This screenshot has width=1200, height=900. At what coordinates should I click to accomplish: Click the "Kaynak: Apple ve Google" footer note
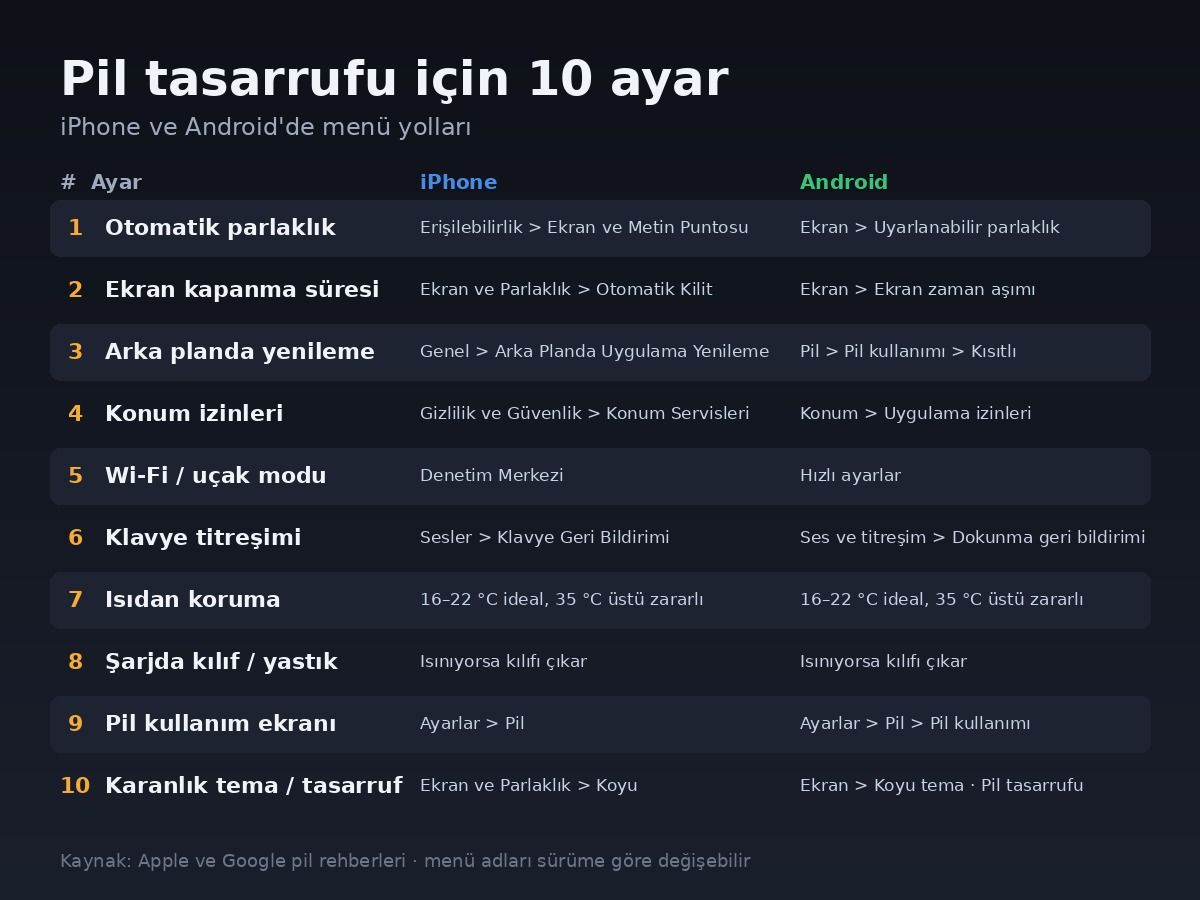pyautogui.click(x=405, y=861)
